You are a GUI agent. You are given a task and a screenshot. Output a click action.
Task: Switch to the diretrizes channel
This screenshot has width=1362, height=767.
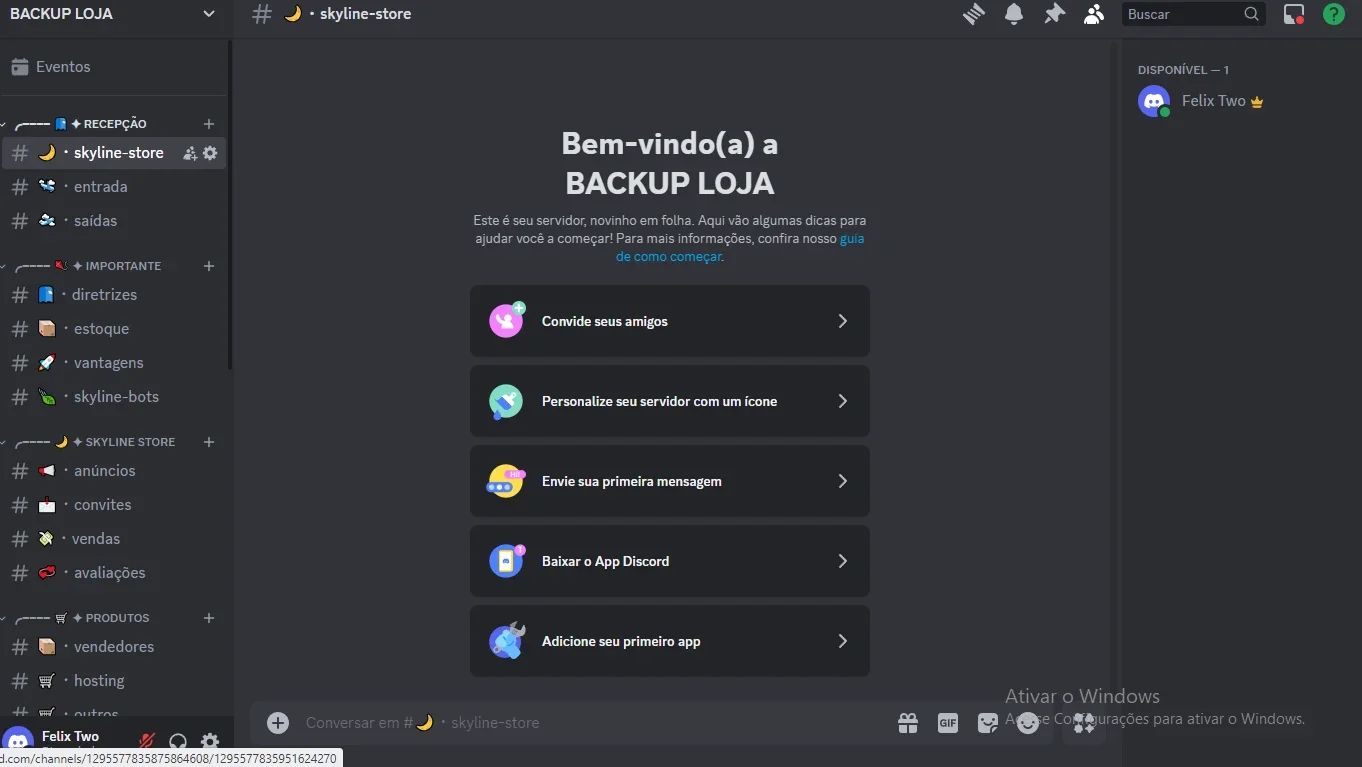(x=114, y=295)
